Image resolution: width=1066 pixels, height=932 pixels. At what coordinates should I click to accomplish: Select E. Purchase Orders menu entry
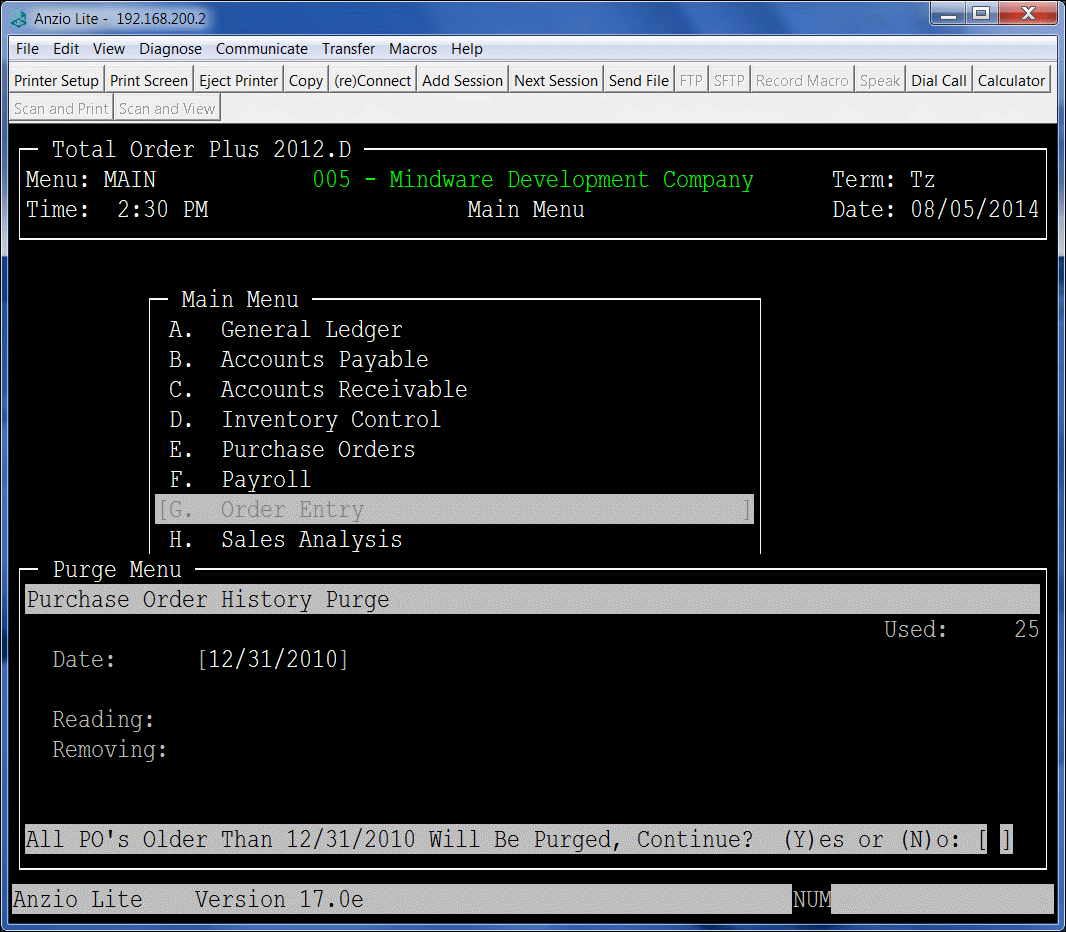pos(292,449)
